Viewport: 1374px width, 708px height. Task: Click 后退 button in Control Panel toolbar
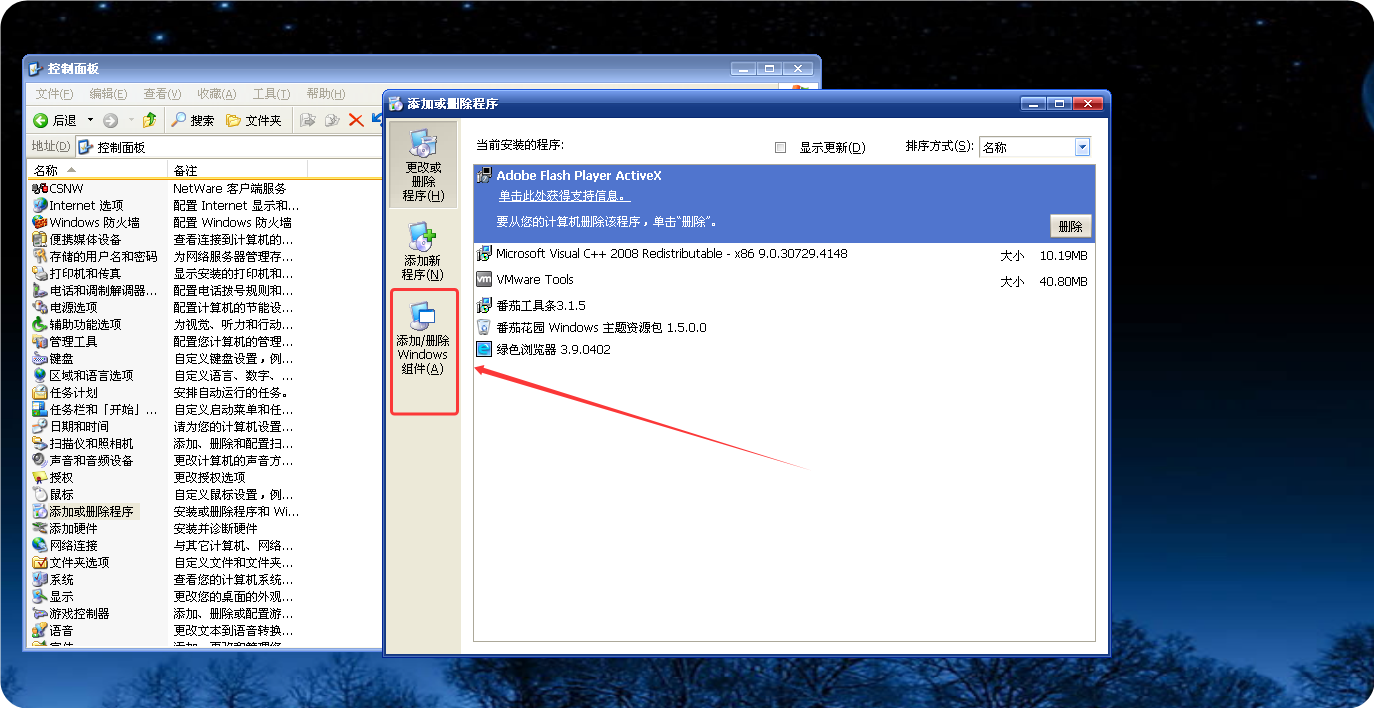(55, 120)
